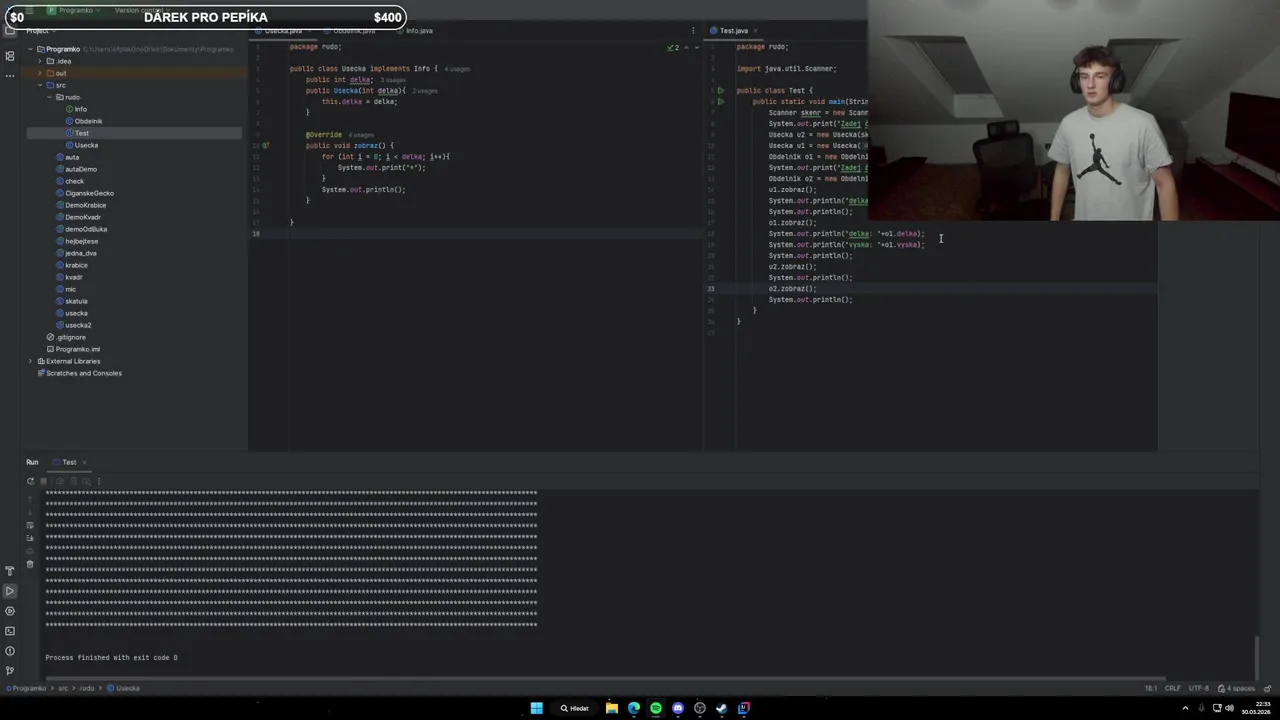Viewport: 1280px width, 720px height.
Task: Clear console with trash icon
Action: 30,564
